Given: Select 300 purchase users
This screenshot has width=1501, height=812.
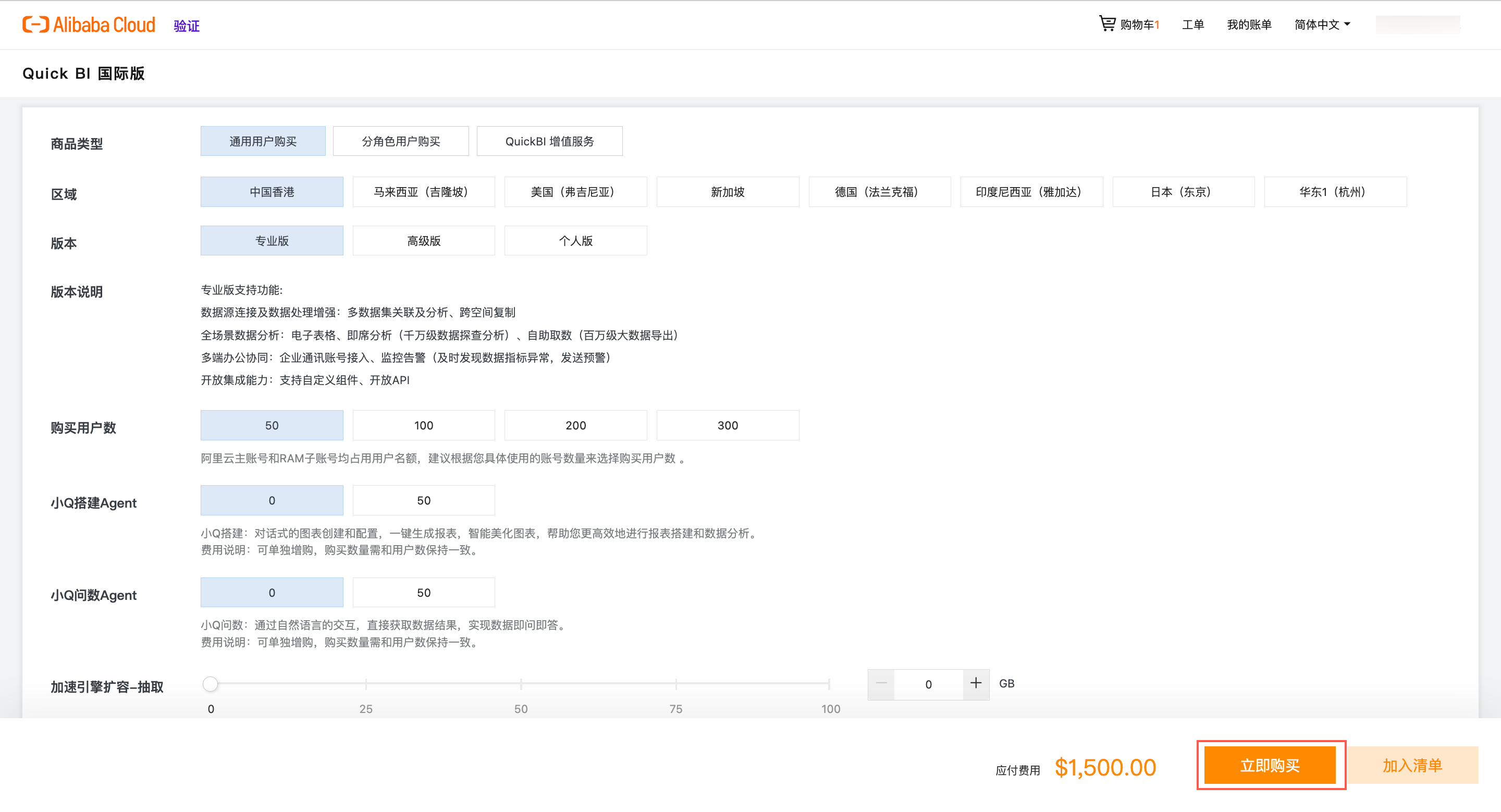Looking at the screenshot, I should [727, 425].
